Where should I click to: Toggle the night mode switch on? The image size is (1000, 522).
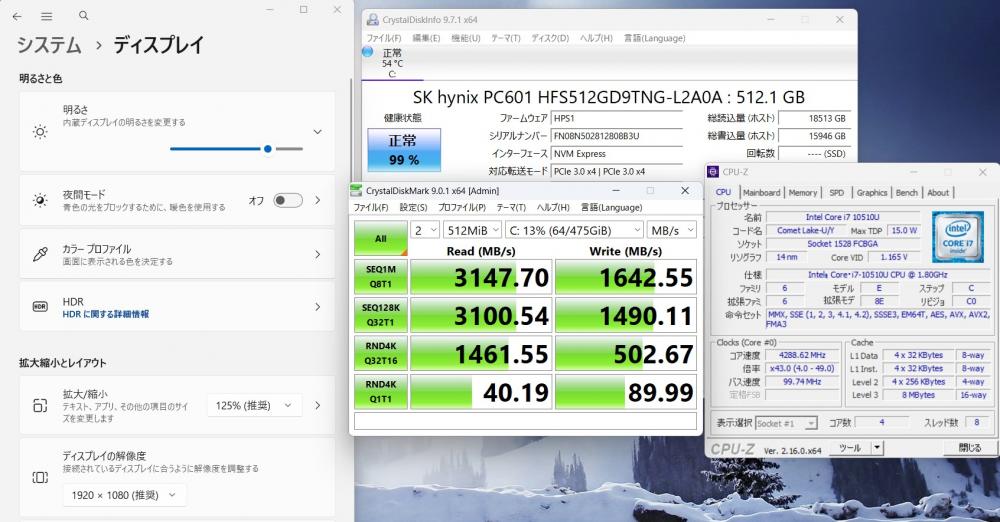pyautogui.click(x=287, y=200)
